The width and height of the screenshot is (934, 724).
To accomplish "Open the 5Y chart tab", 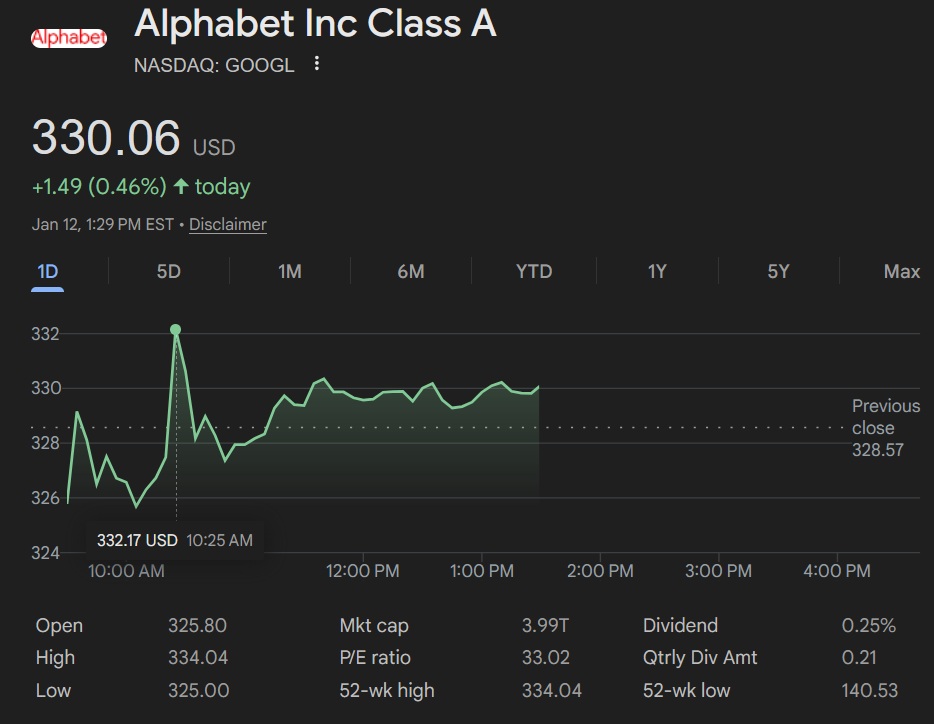I will pyautogui.click(x=778, y=271).
